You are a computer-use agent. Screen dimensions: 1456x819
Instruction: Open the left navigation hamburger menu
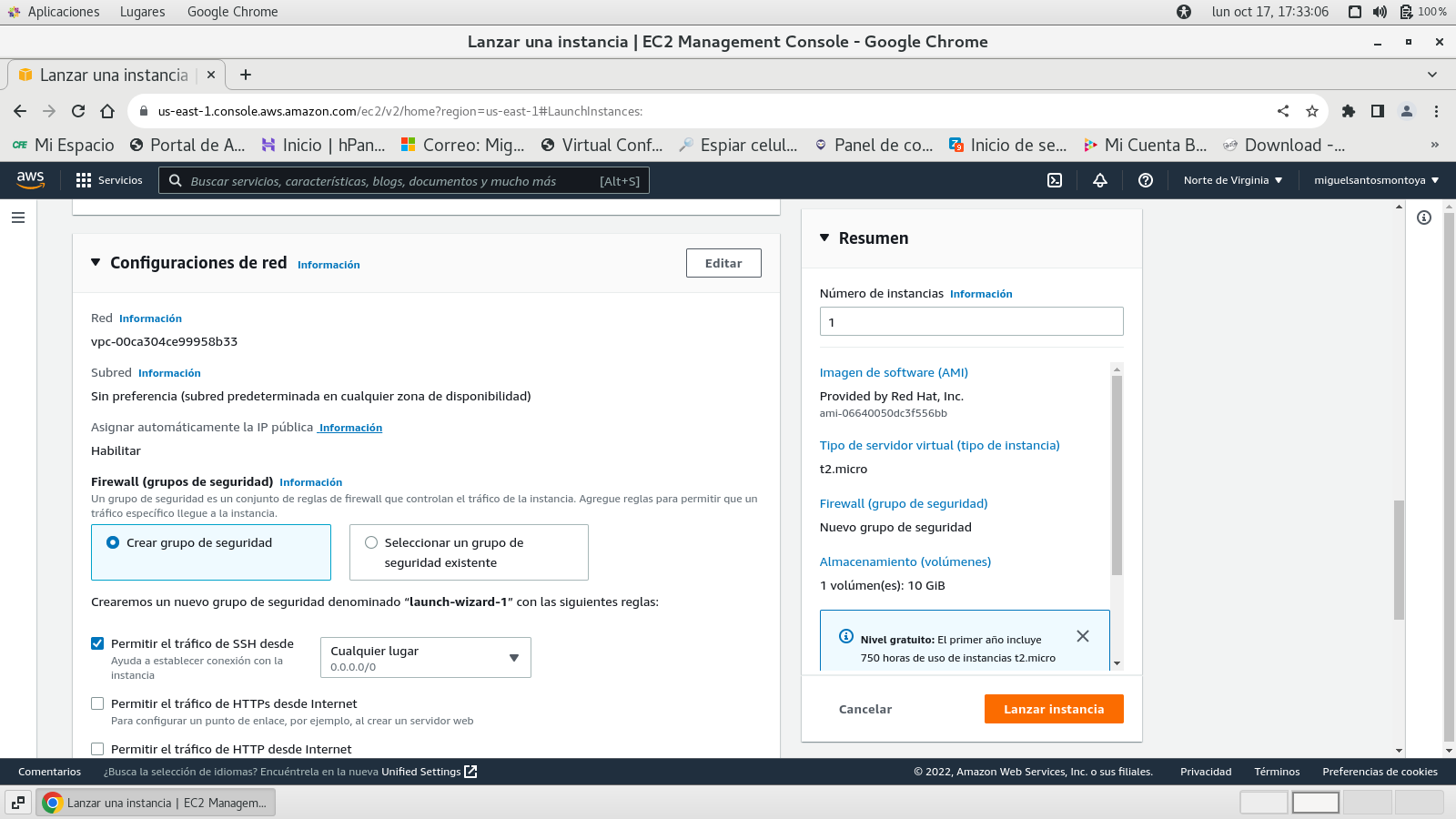(x=18, y=217)
